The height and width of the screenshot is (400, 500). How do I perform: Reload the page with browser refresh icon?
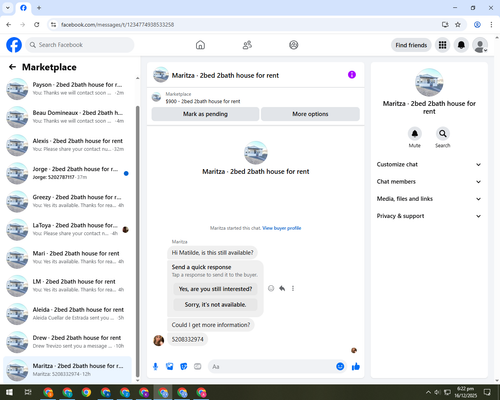tap(37, 25)
